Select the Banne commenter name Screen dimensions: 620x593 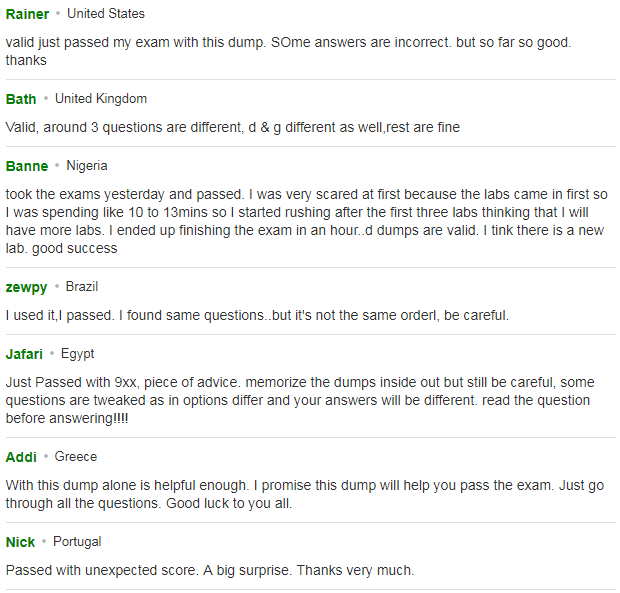pos(27,166)
